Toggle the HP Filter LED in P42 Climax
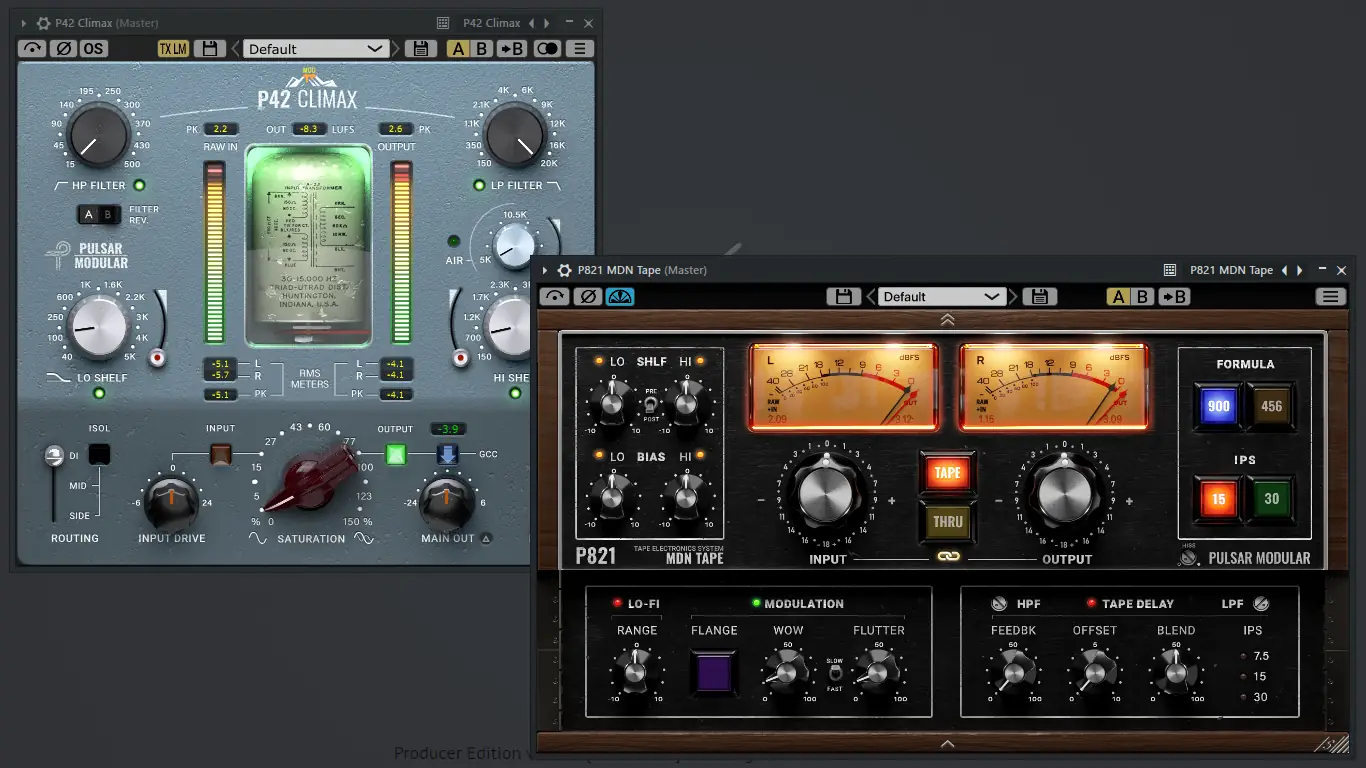Viewport: 1366px width, 768px height. pyautogui.click(x=139, y=185)
